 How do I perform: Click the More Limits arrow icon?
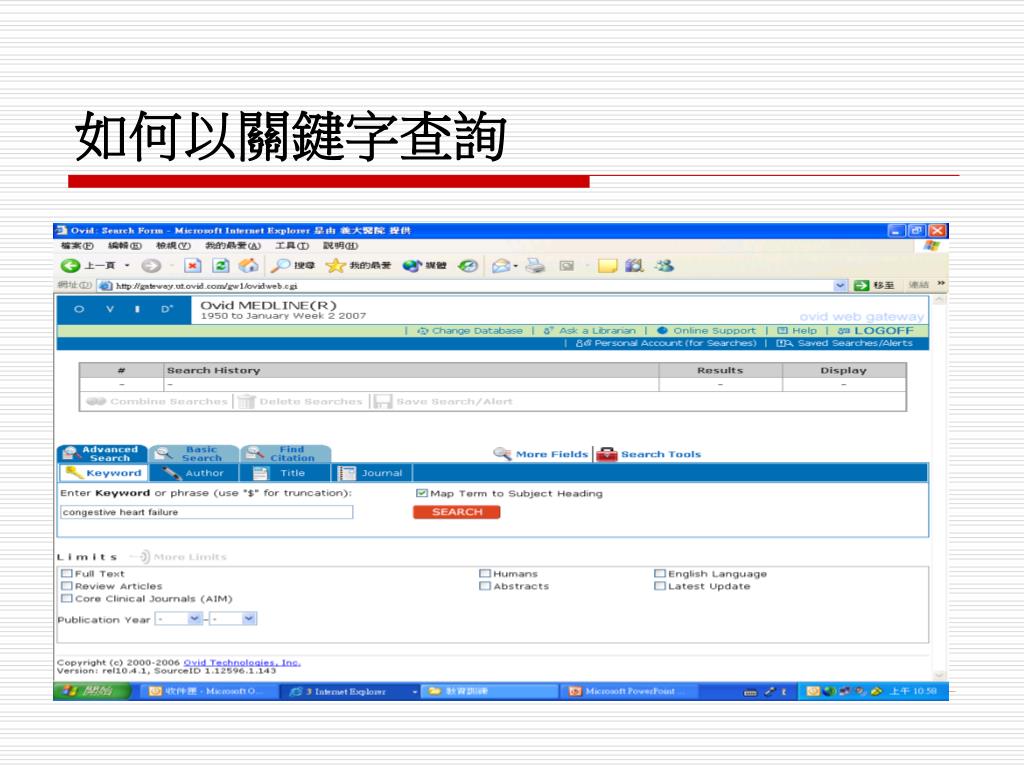[142, 556]
